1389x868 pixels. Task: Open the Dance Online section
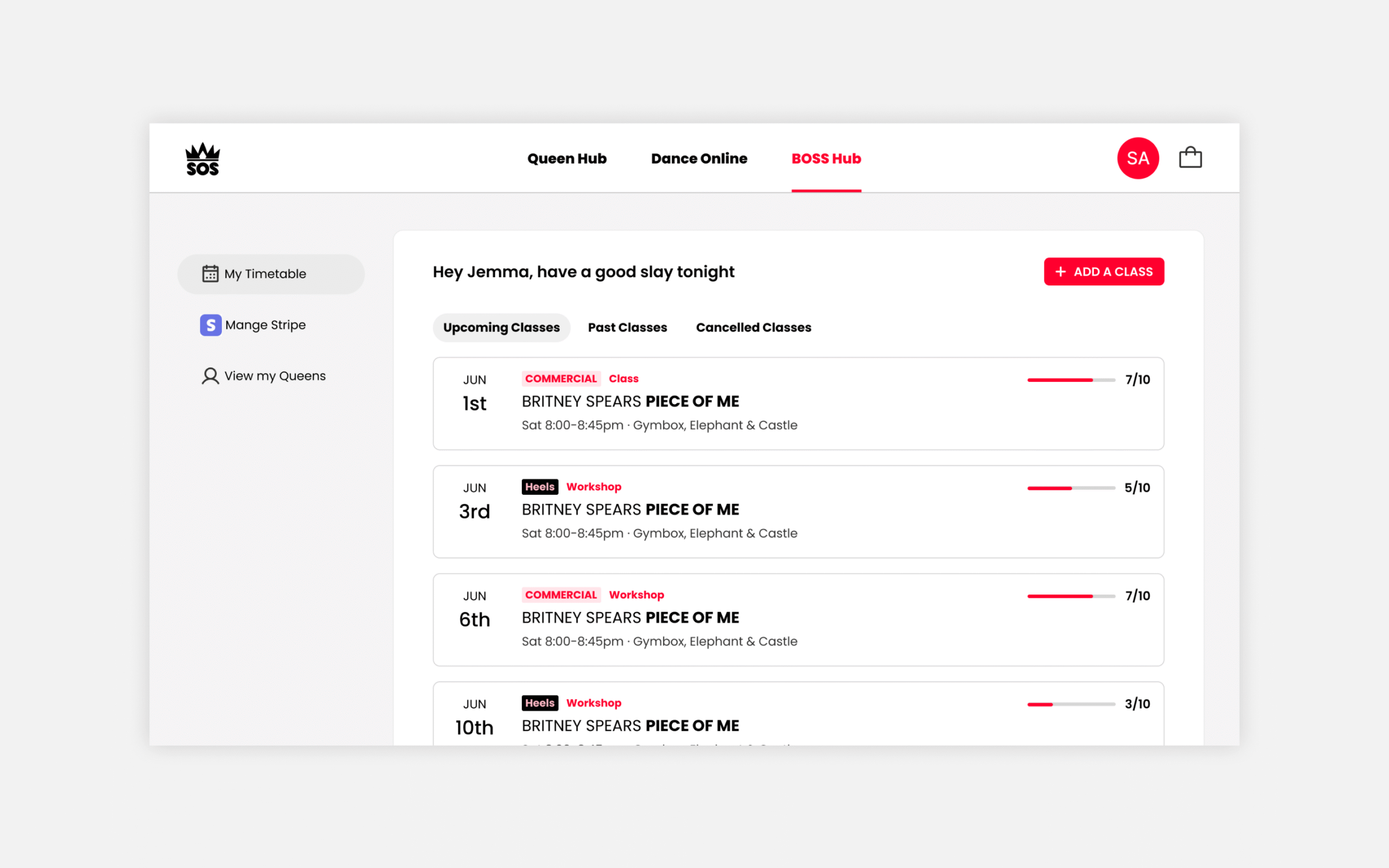698,158
